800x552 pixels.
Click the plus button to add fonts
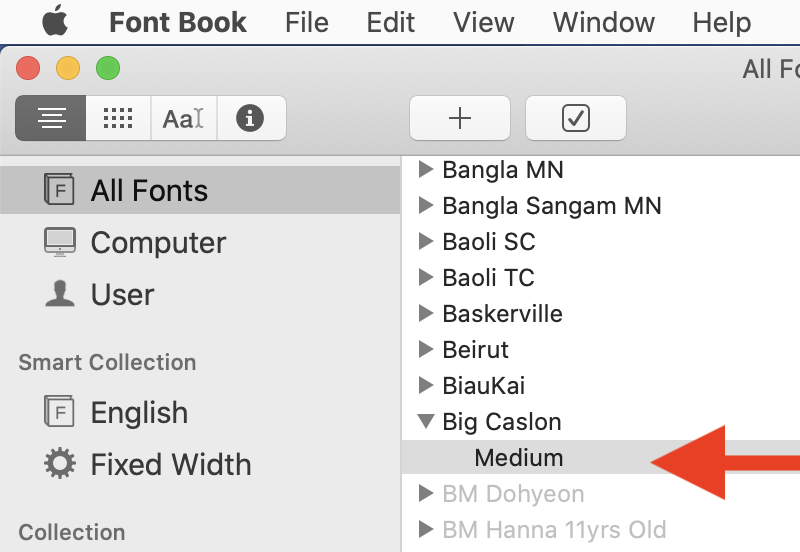[x=460, y=118]
